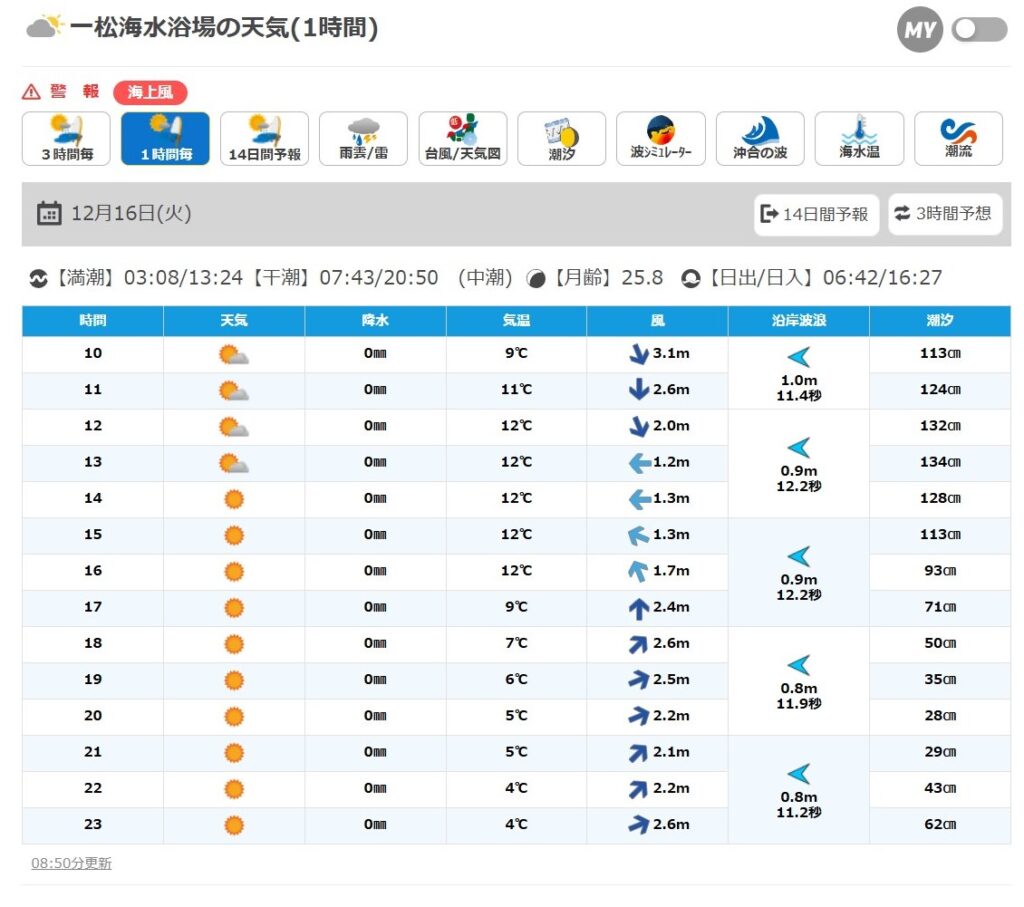Open the 3時間毎 forecast icon
1024x907 pixels.
pyautogui.click(x=66, y=138)
